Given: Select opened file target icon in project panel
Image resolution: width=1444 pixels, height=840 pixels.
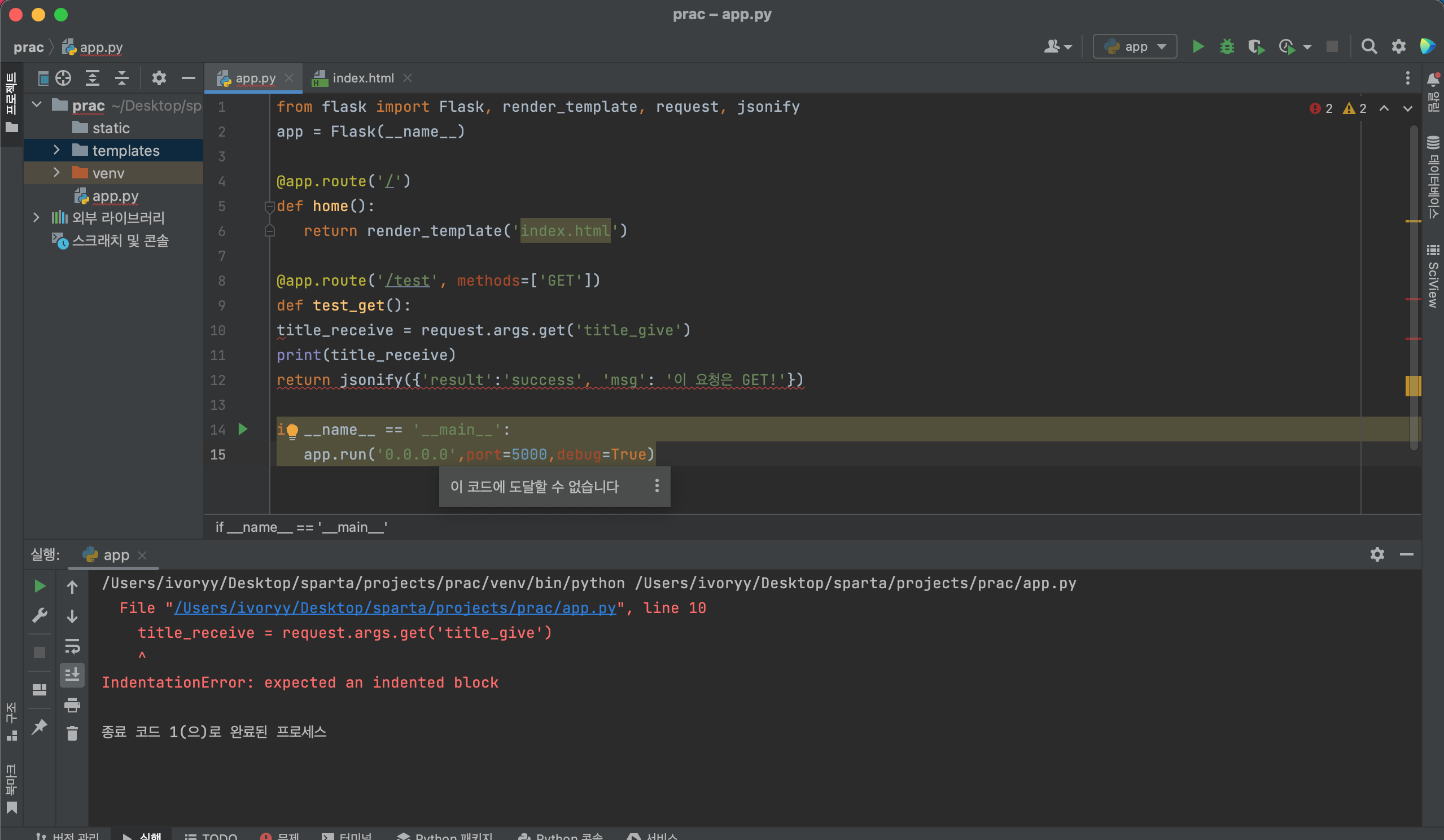Looking at the screenshot, I should point(64,78).
